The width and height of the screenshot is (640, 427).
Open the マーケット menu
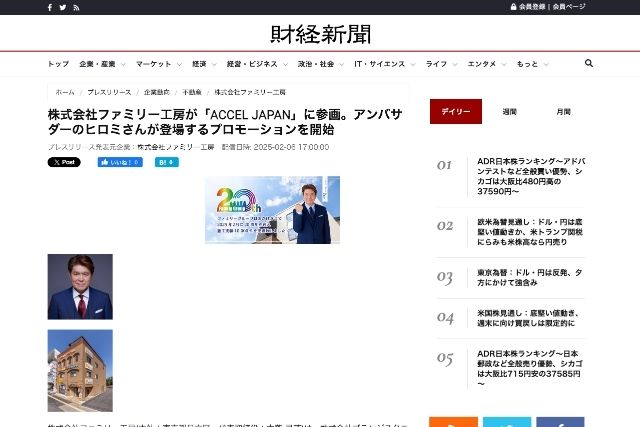click(153, 64)
